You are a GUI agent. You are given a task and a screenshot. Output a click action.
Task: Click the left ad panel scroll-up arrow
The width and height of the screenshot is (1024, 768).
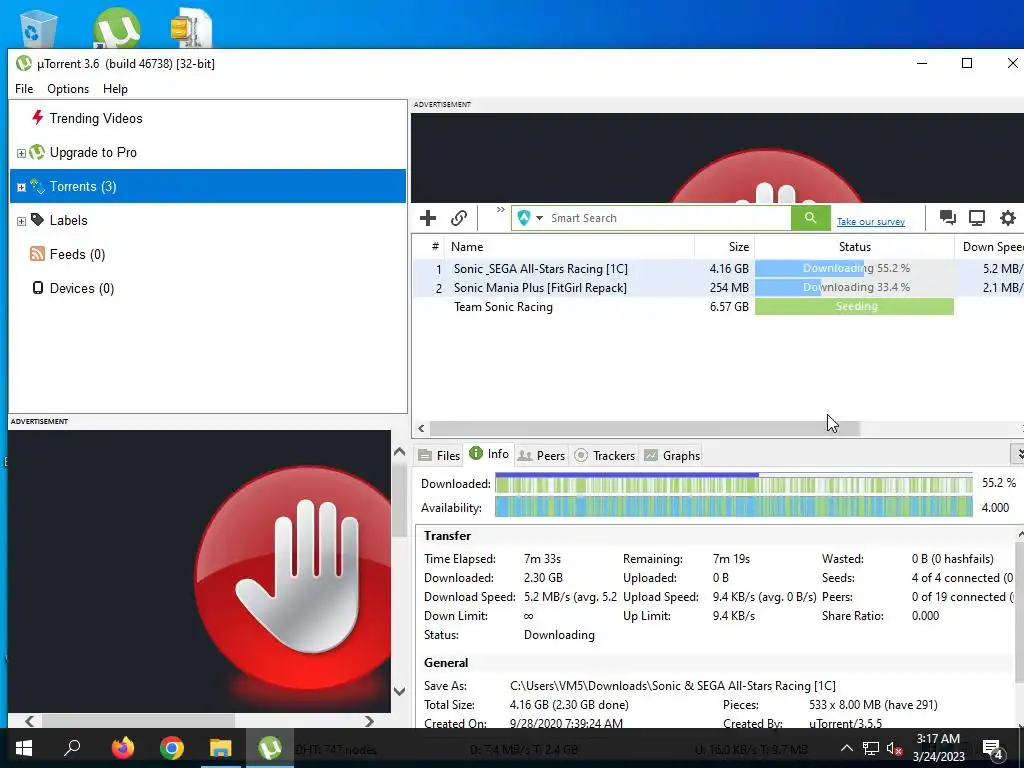(x=400, y=452)
